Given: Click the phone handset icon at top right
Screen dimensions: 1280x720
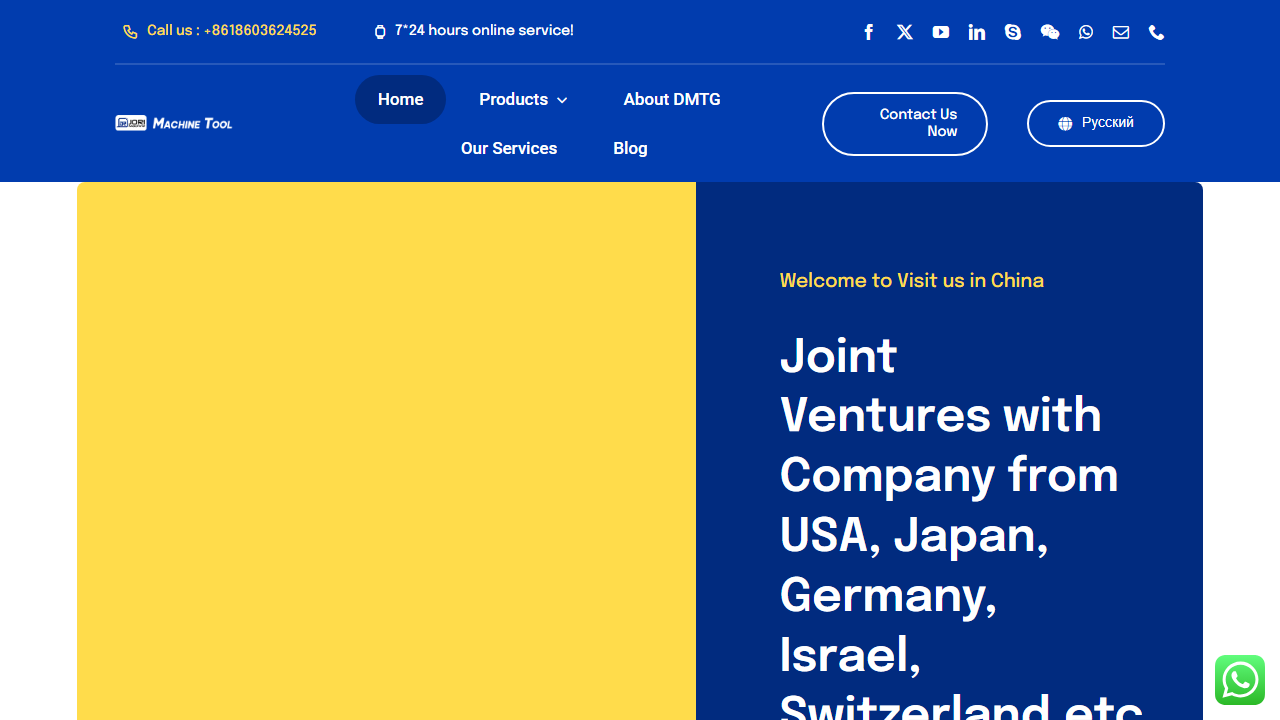Looking at the screenshot, I should pos(1157,32).
